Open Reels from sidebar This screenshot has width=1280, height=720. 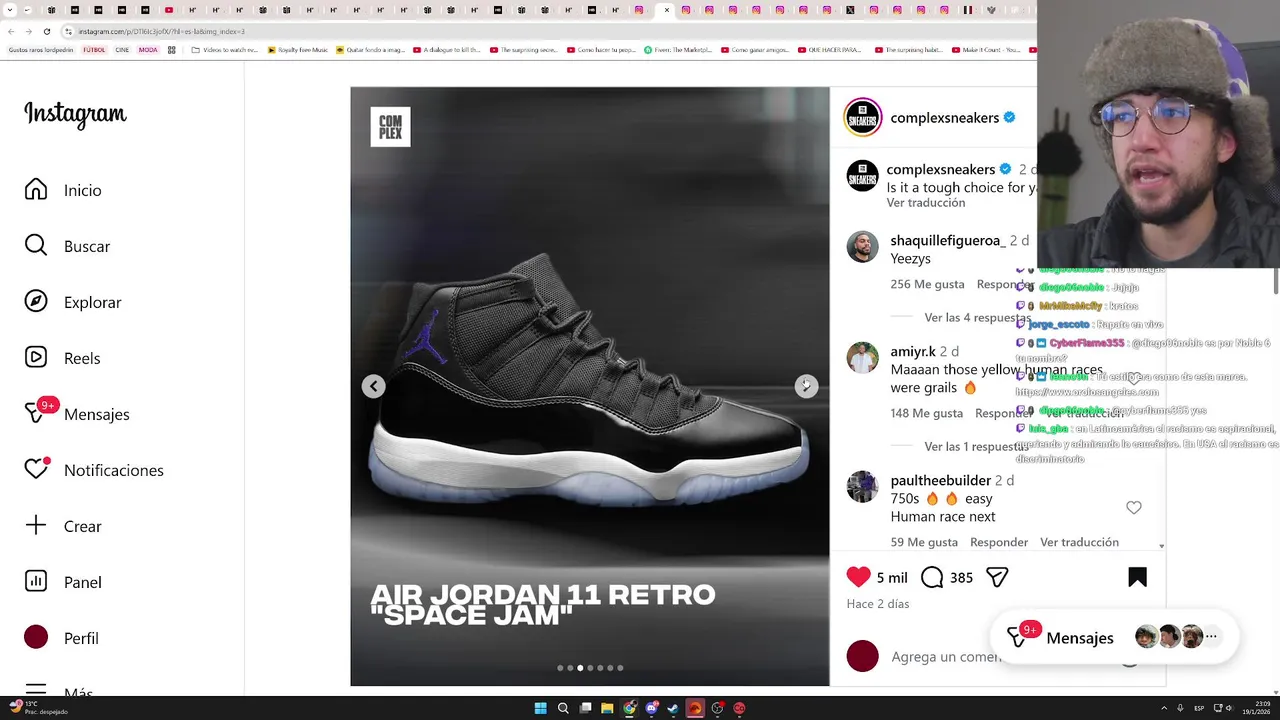62,358
